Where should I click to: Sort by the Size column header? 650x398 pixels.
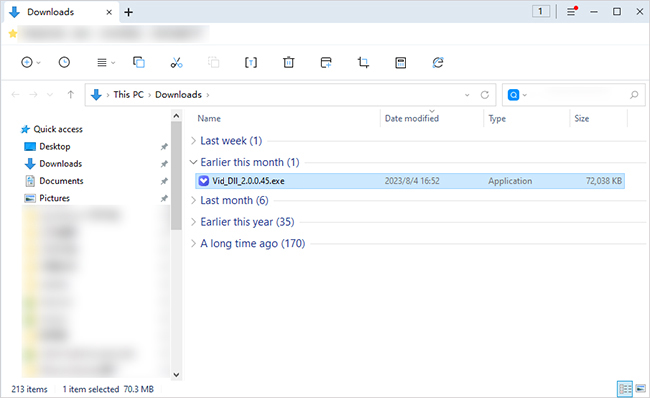click(582, 119)
